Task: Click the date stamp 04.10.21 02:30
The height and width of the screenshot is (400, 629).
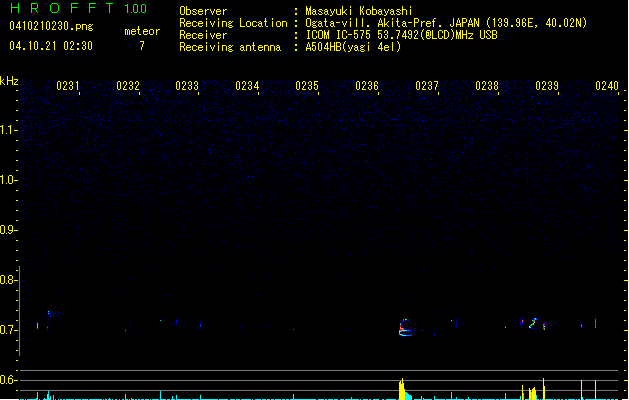Action: tap(51, 46)
